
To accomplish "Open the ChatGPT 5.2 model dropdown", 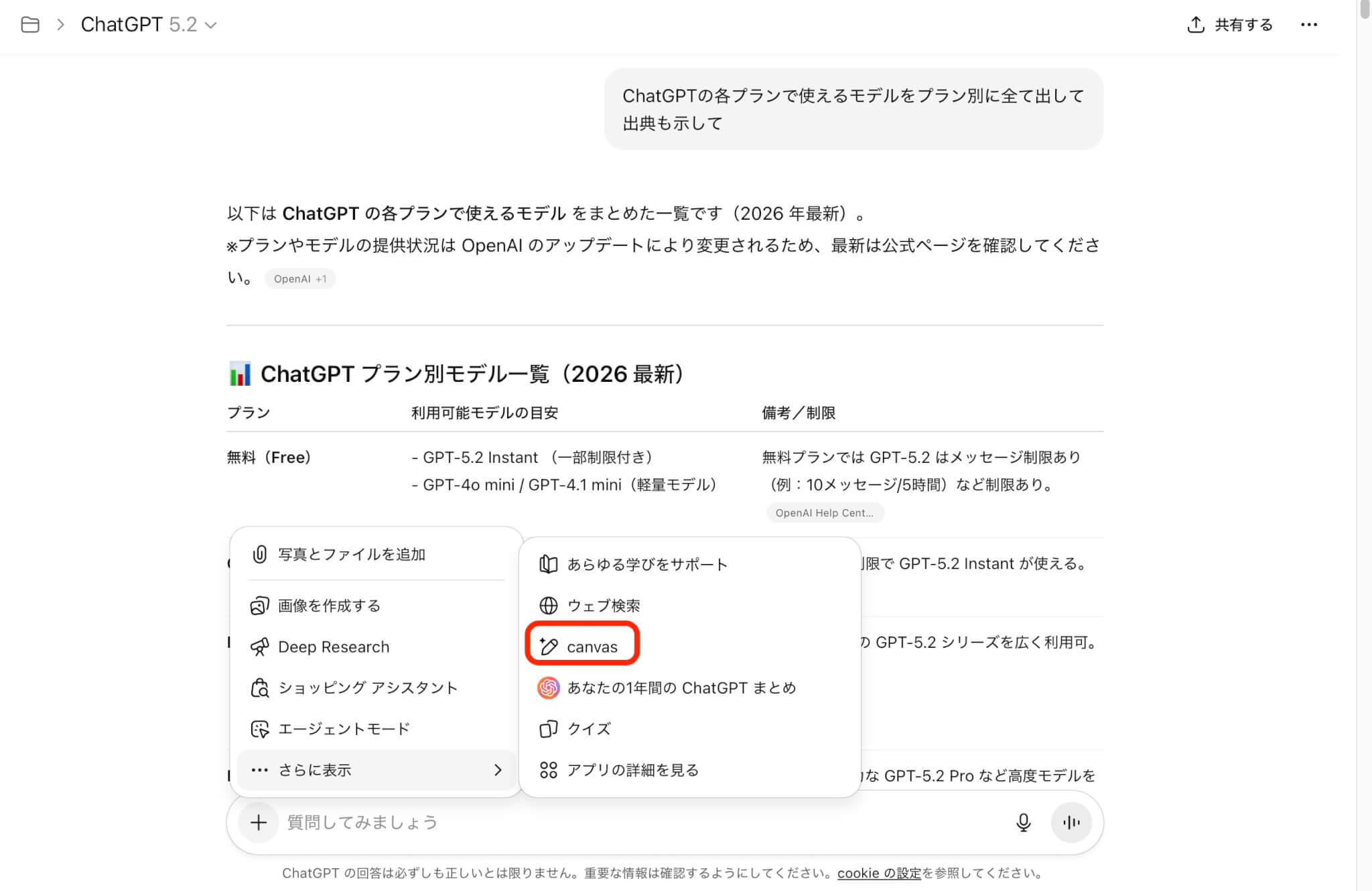I will tap(149, 25).
